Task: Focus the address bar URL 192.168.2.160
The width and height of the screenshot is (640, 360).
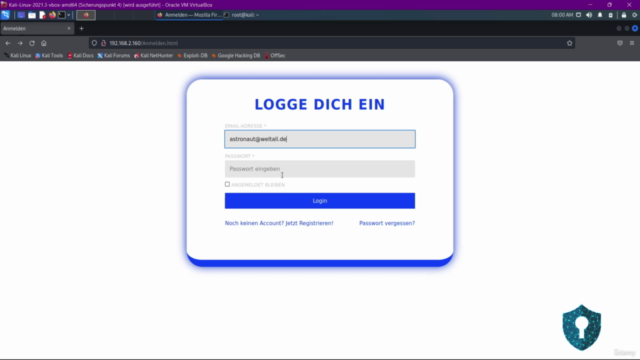Action: click(x=331, y=43)
